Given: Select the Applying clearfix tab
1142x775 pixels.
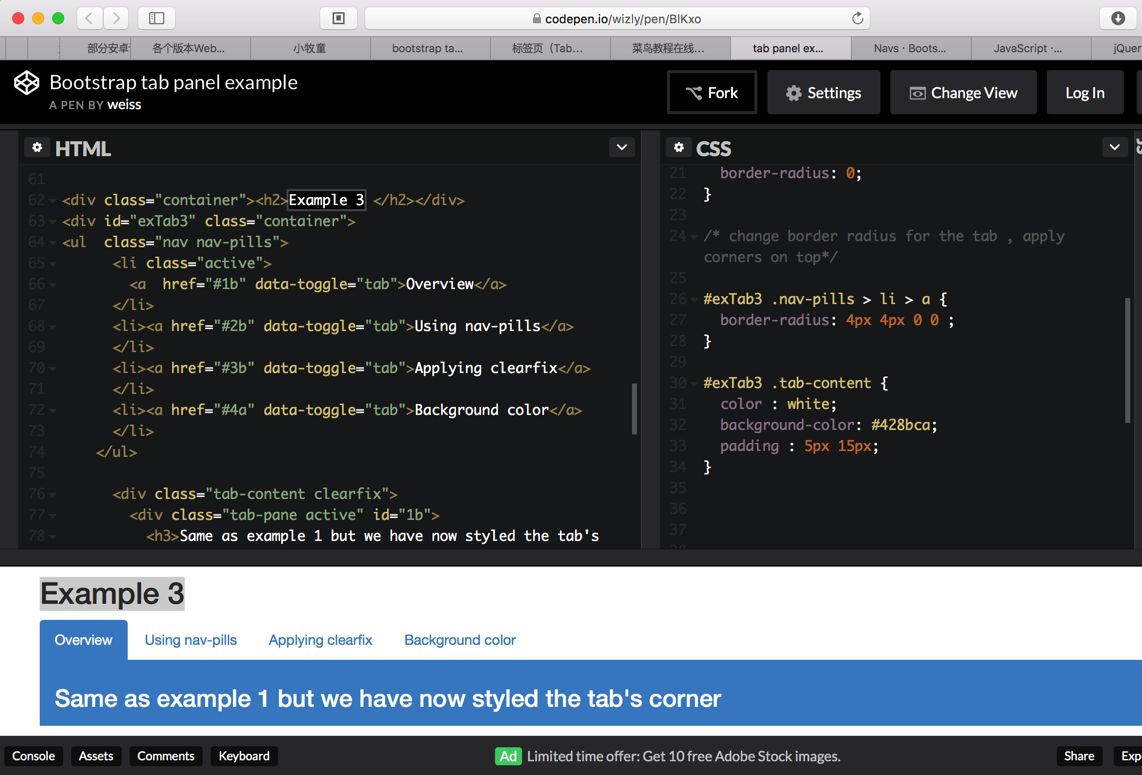Looking at the screenshot, I should click(320, 640).
